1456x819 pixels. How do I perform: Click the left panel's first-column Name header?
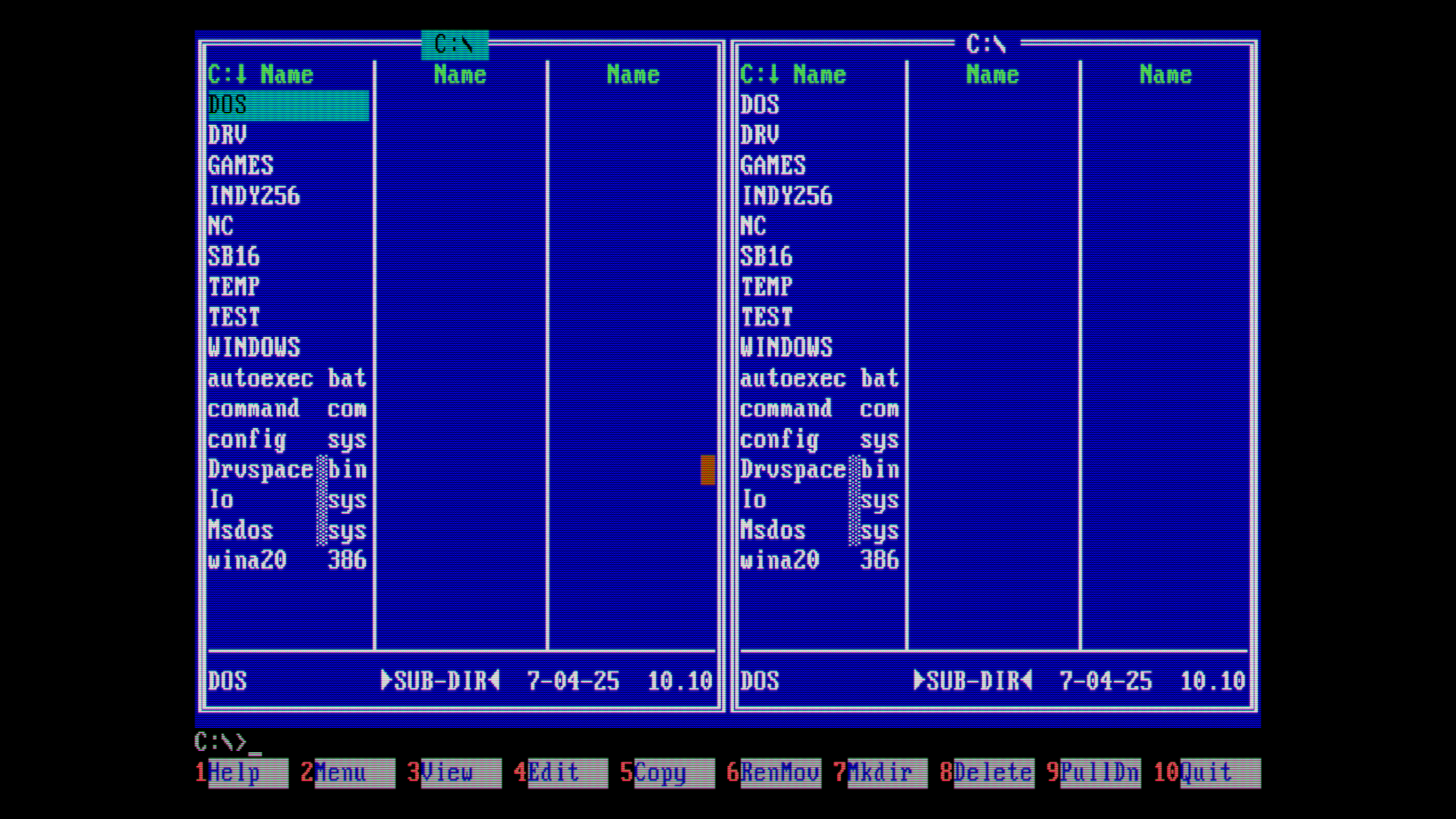tap(287, 75)
